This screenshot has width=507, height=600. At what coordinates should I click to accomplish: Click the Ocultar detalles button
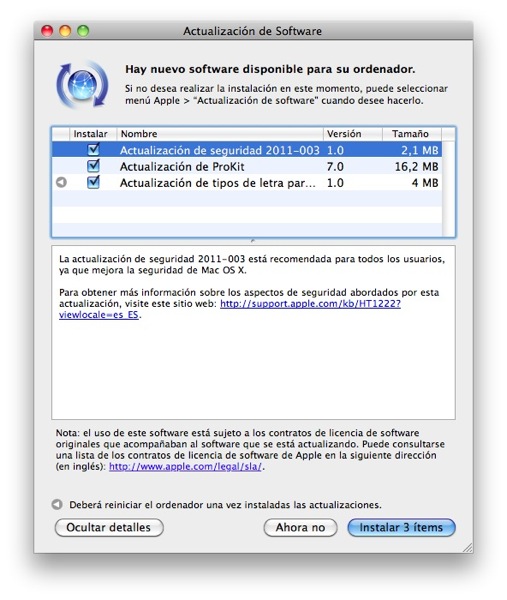click(109, 527)
